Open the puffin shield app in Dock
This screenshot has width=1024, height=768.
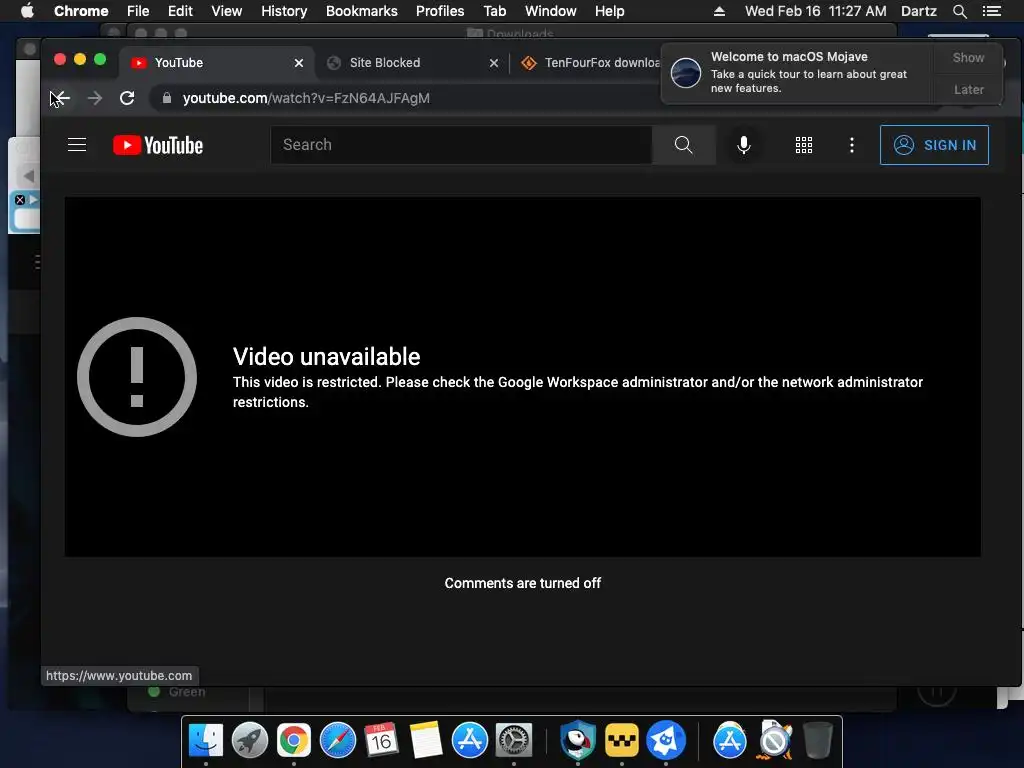578,741
